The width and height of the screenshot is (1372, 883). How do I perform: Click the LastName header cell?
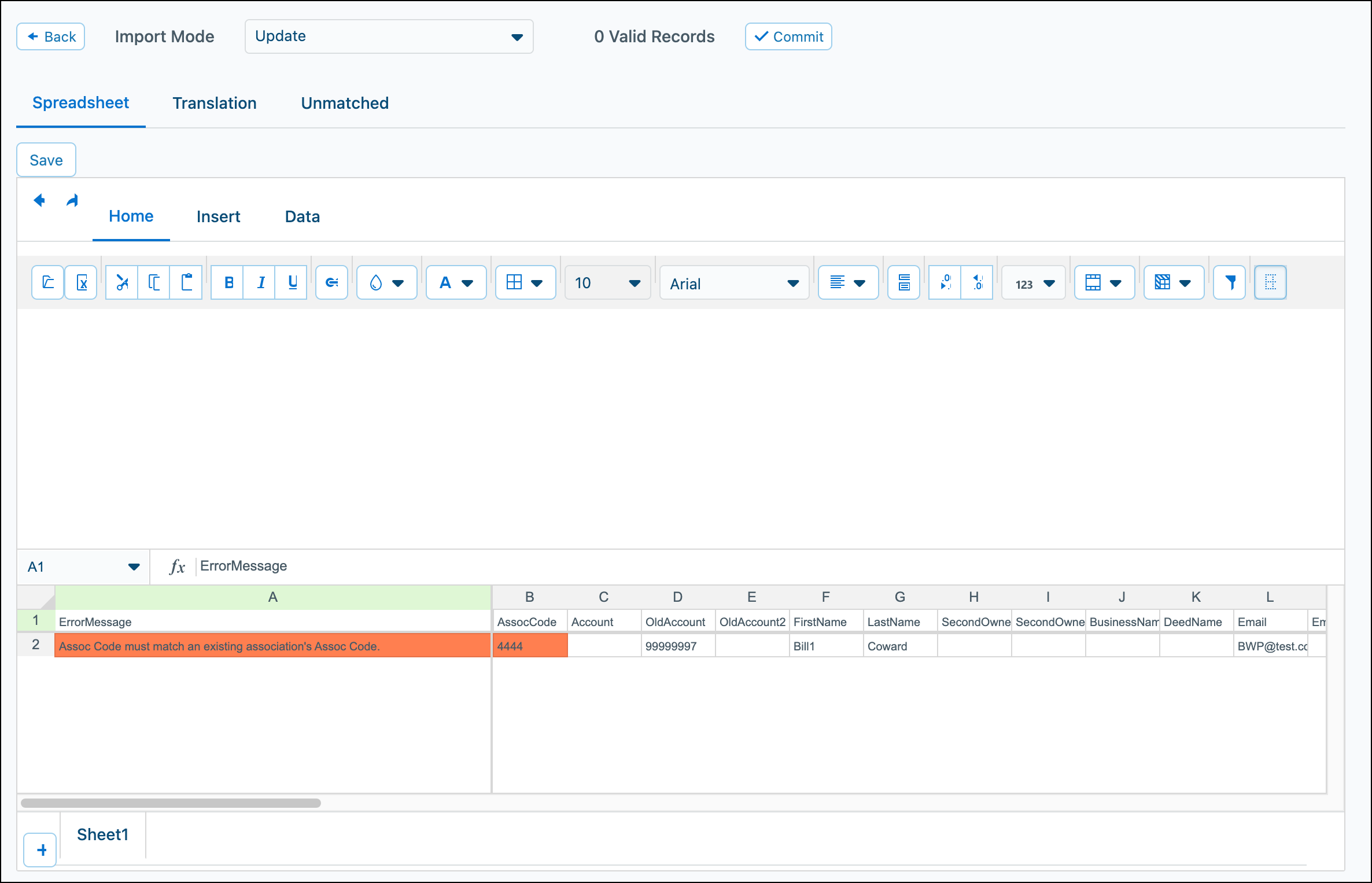pos(900,621)
